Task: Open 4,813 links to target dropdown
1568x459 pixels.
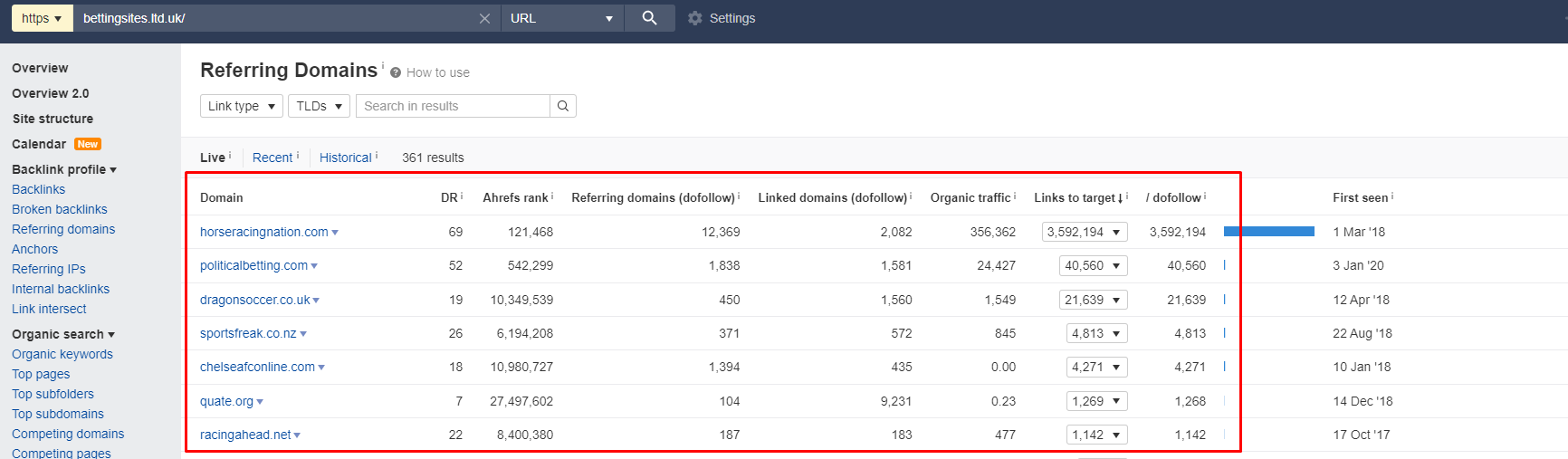Action: pos(1097,333)
